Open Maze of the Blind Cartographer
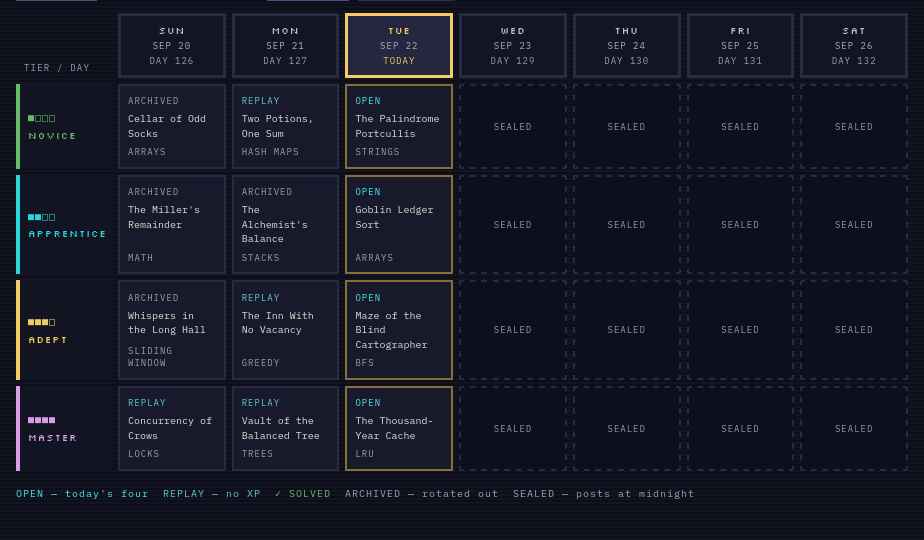Viewport: 924px width, 540px height. click(x=399, y=330)
